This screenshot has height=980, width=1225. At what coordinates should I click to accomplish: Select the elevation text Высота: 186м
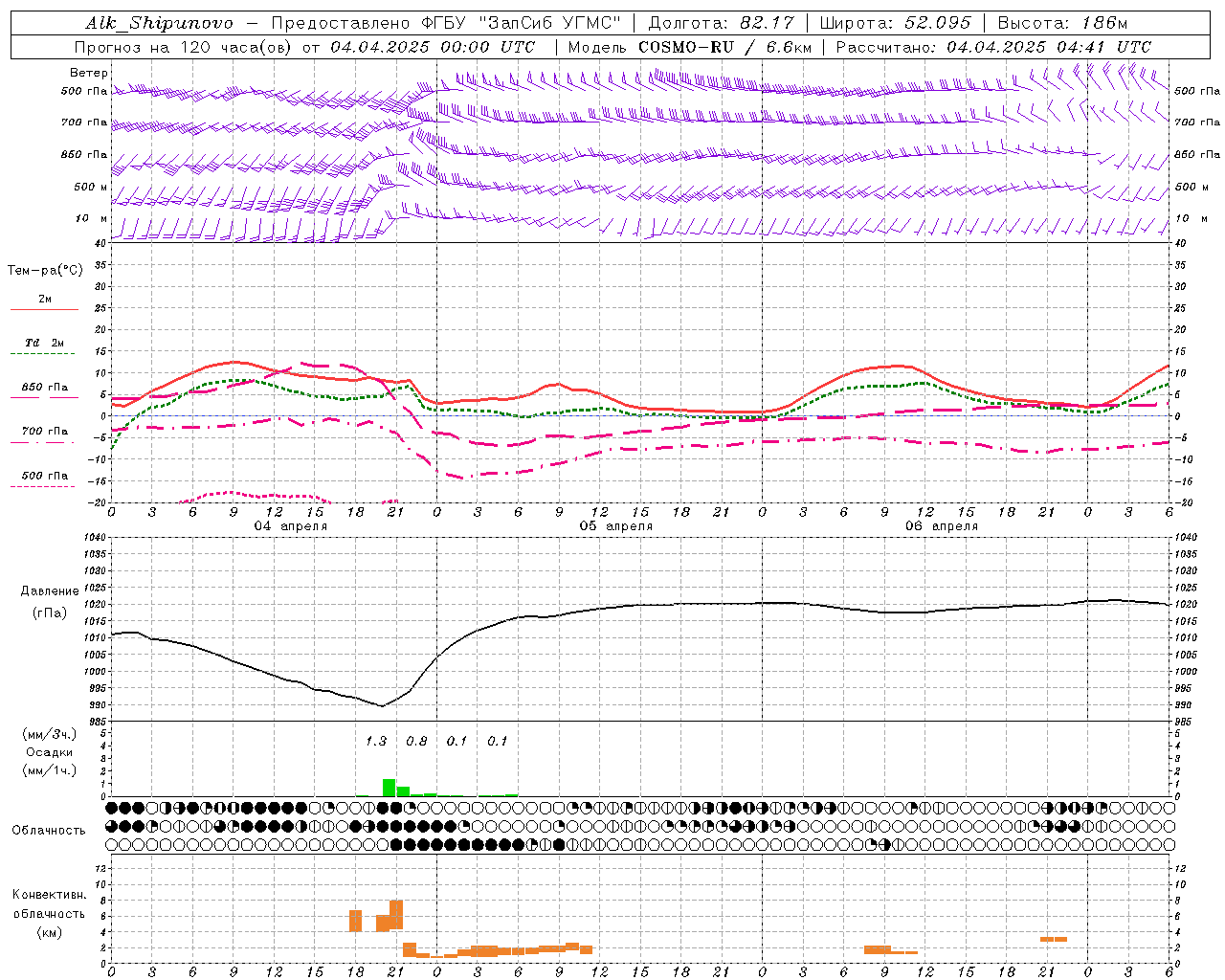[1062, 23]
